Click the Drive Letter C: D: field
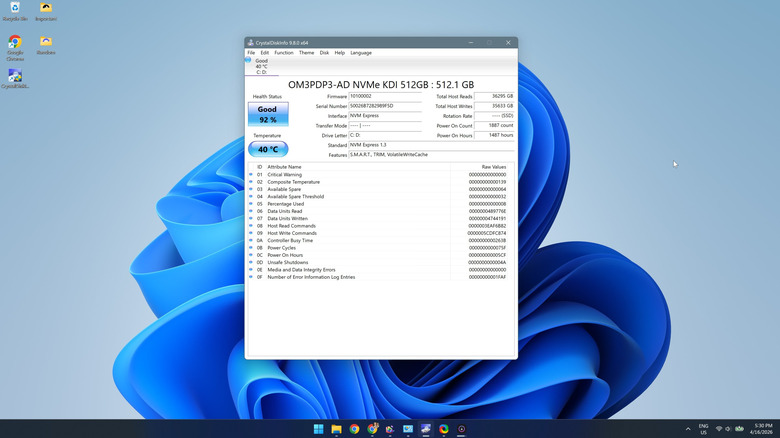780x438 pixels. point(385,135)
